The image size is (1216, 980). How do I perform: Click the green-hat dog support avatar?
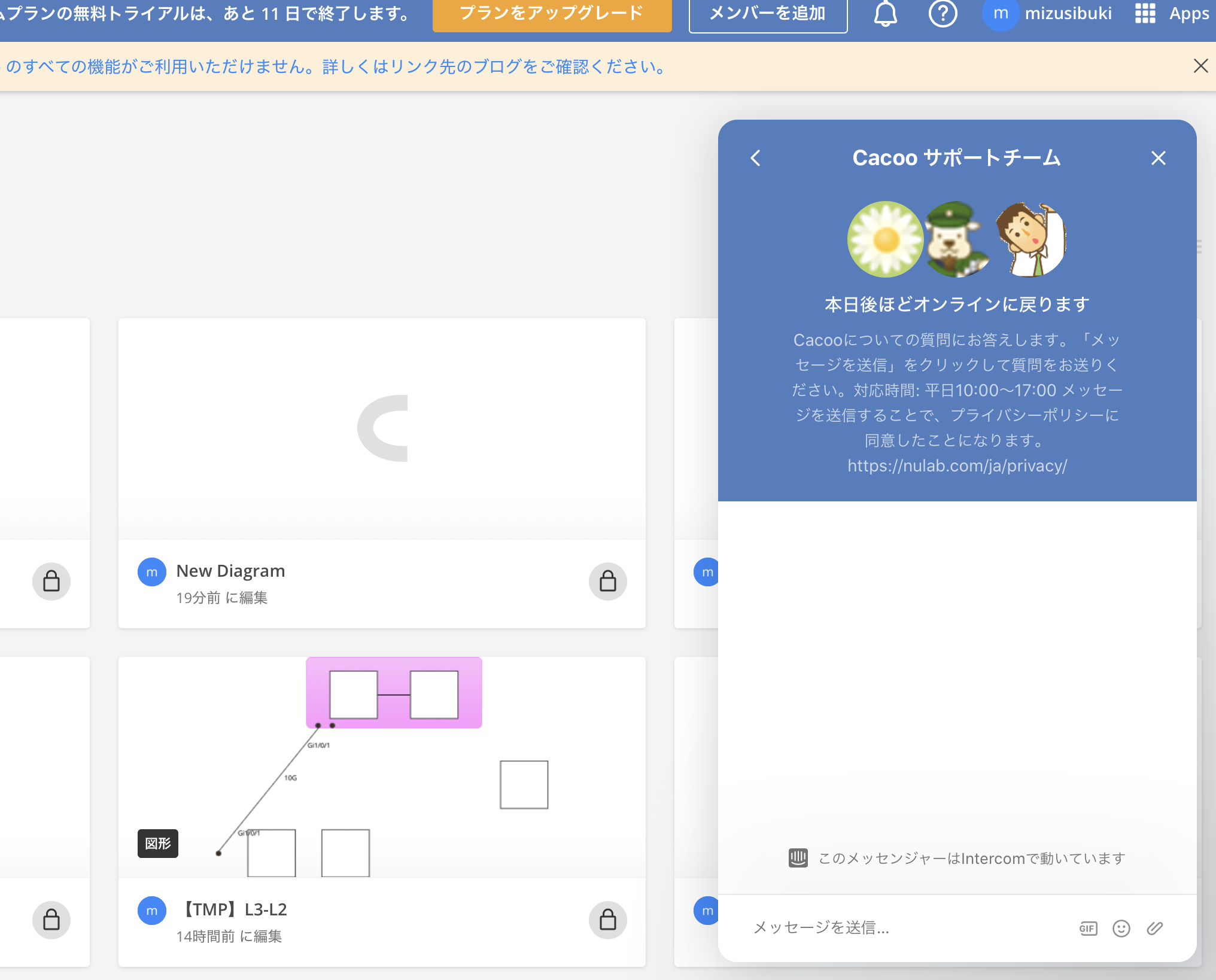point(956,239)
